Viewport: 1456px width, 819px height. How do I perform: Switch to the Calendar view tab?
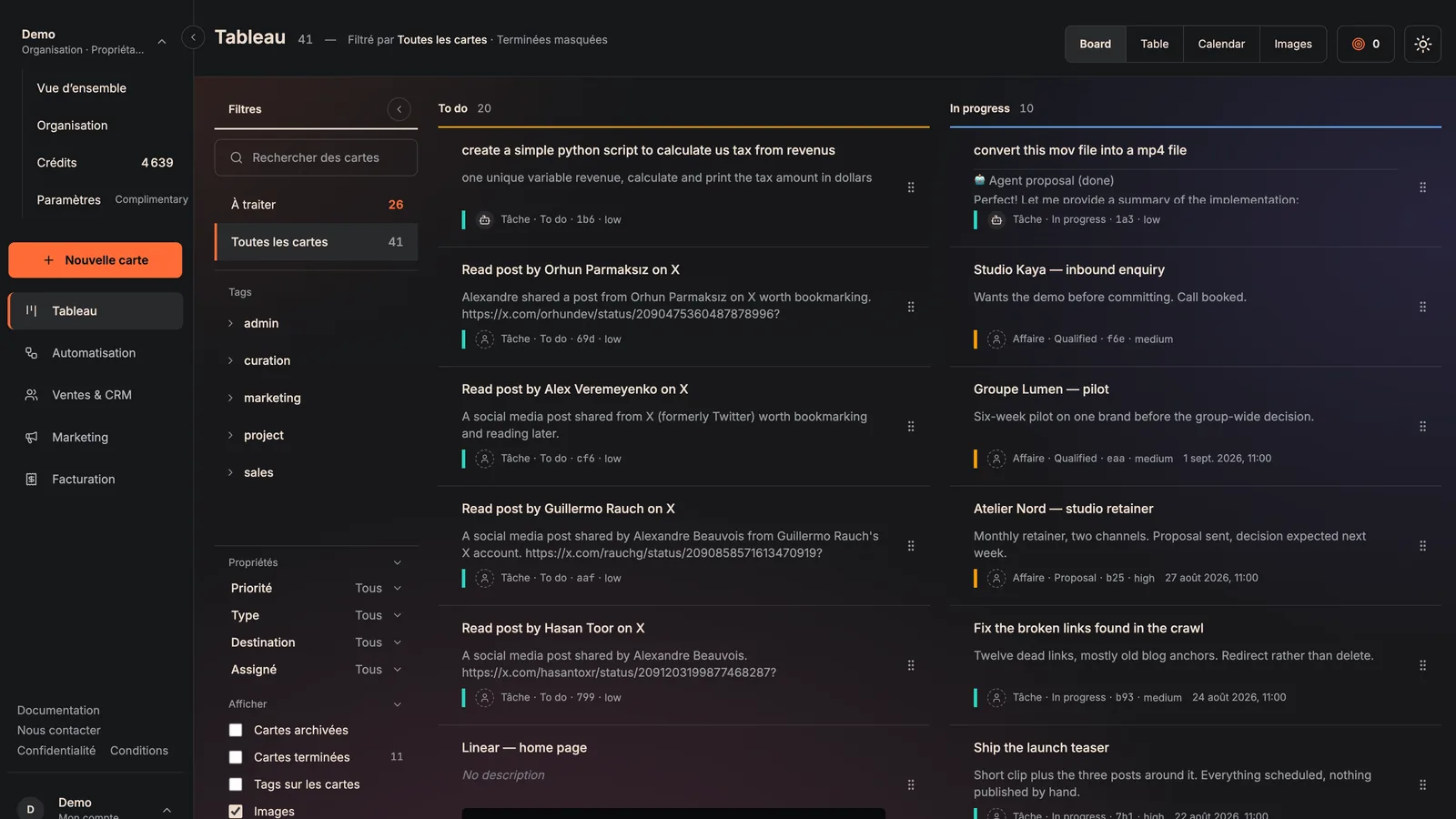[x=1221, y=44]
